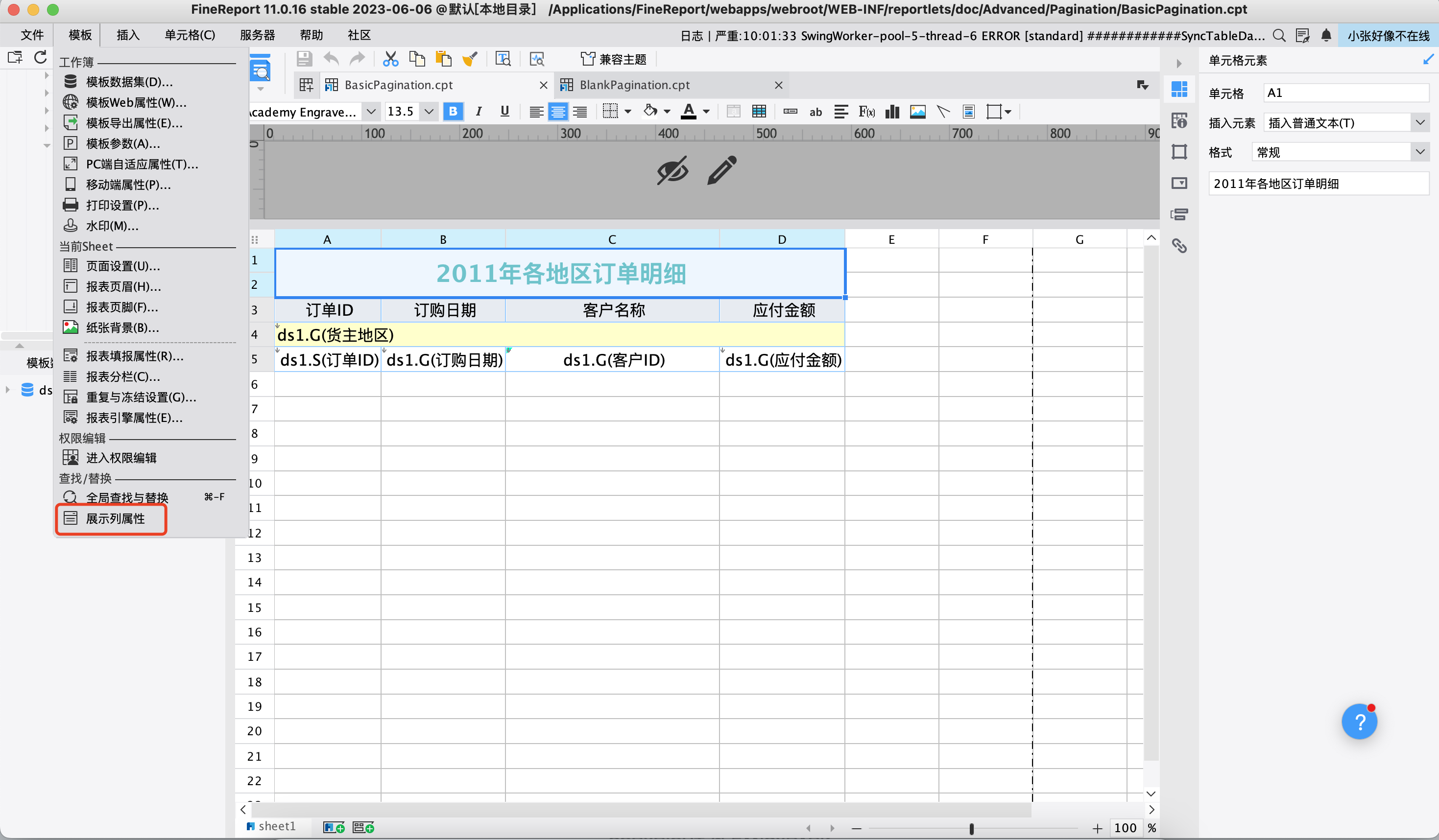Toggle bold formatting button
The height and width of the screenshot is (840, 1439).
[453, 111]
